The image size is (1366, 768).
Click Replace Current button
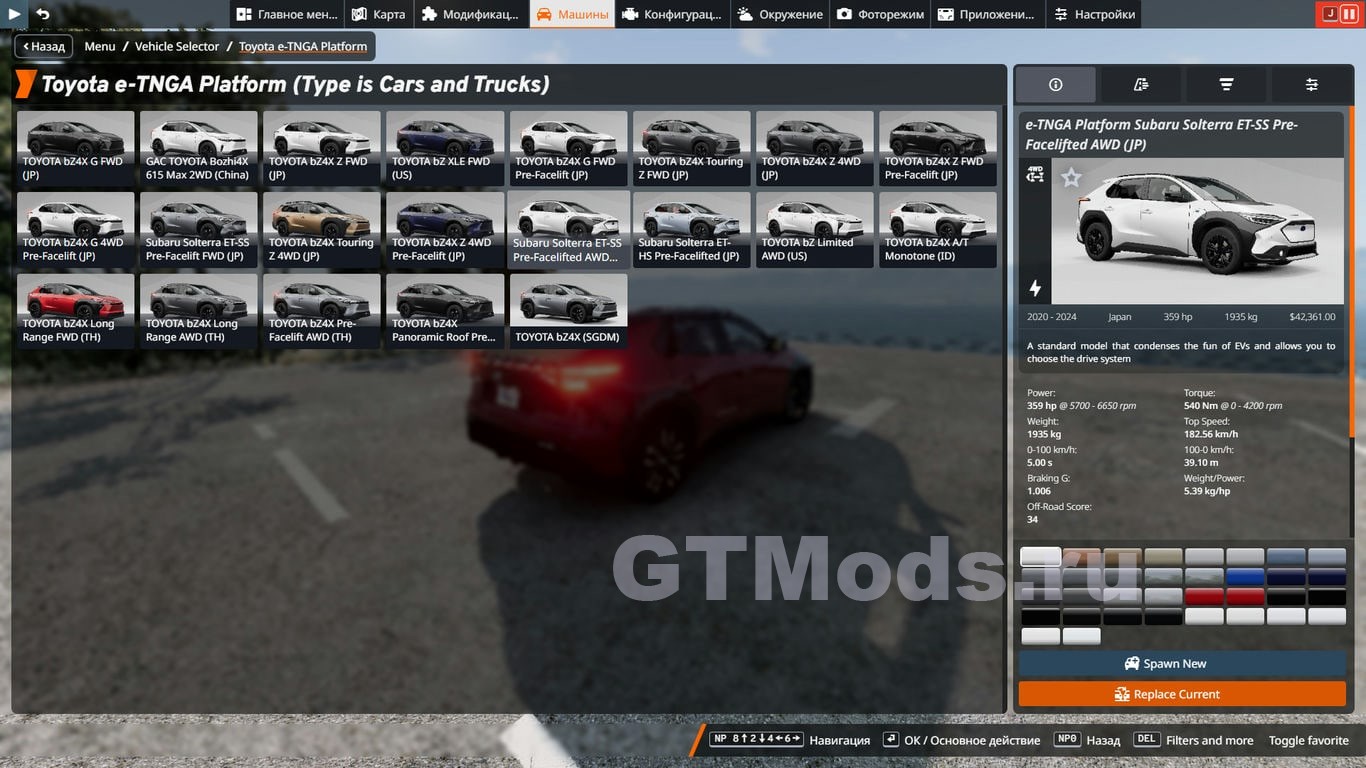pos(1182,694)
